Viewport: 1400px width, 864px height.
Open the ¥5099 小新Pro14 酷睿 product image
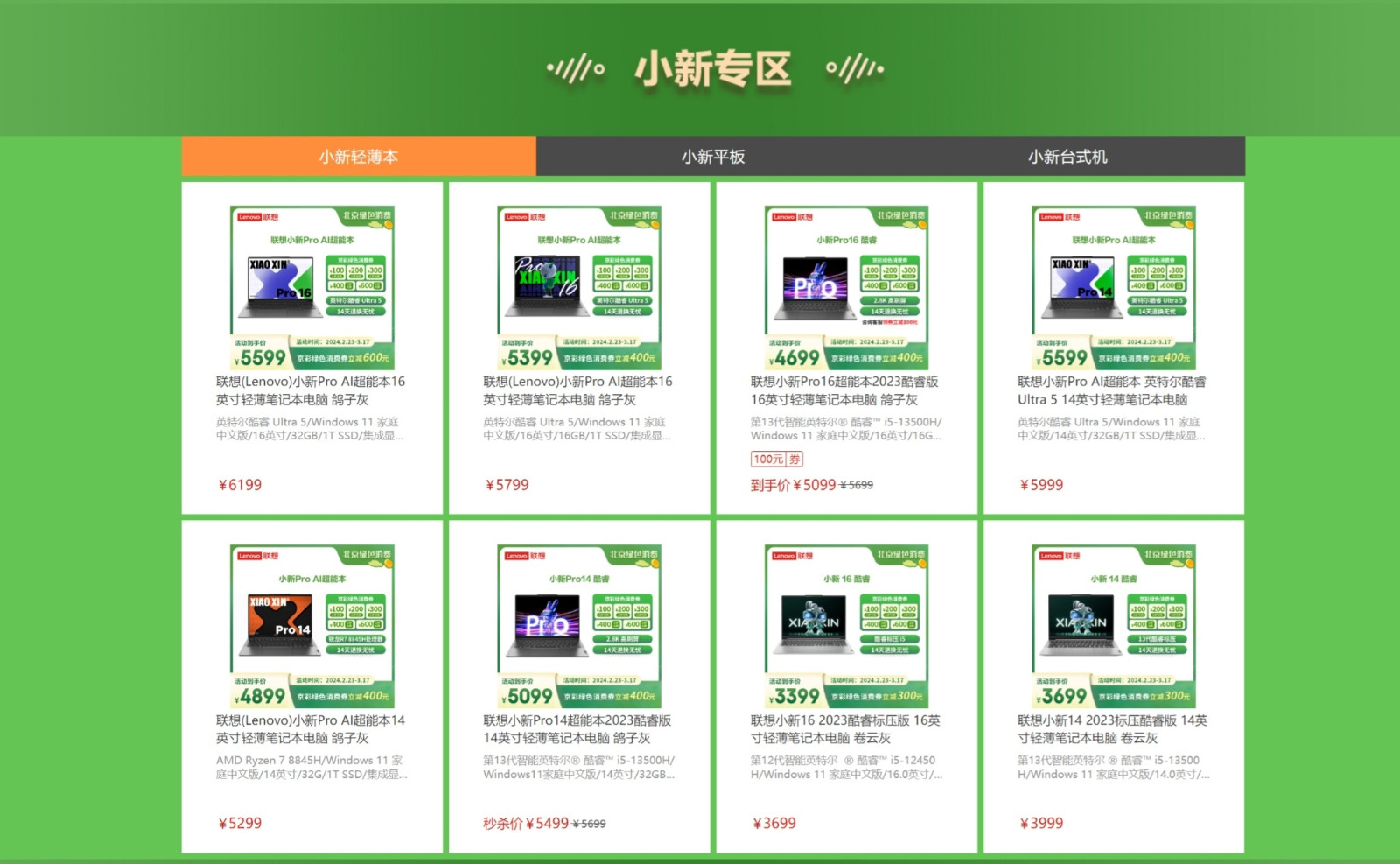coord(579,627)
